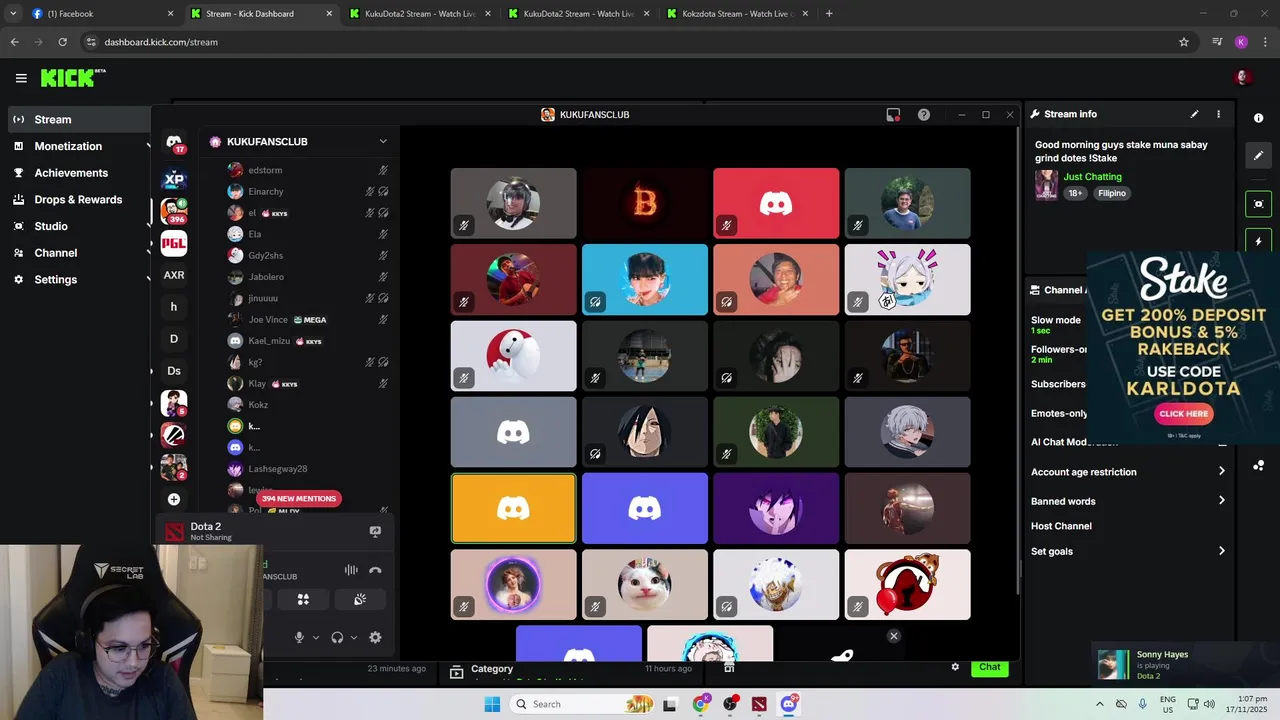Screen dimensions: 1280x720
Task: Click the CLICK HERE Stake ad button
Action: (1184, 413)
